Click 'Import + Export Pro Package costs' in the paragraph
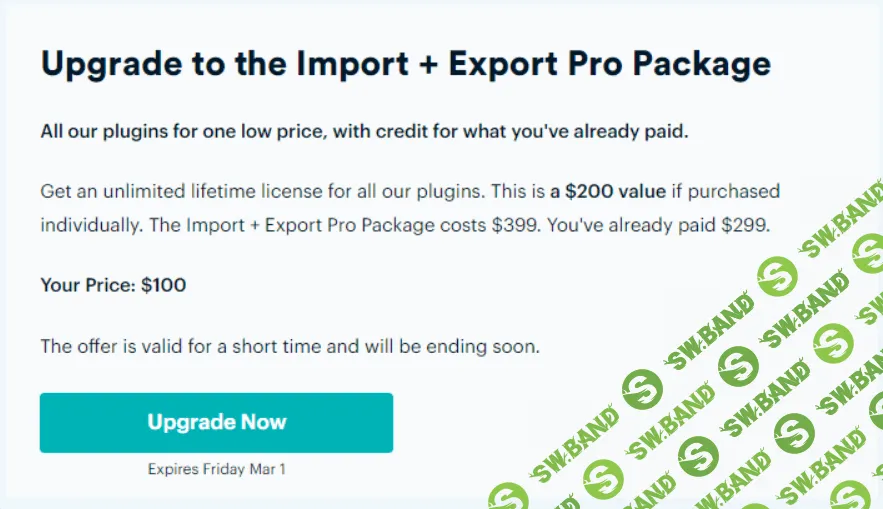The image size is (883, 509). point(318,224)
